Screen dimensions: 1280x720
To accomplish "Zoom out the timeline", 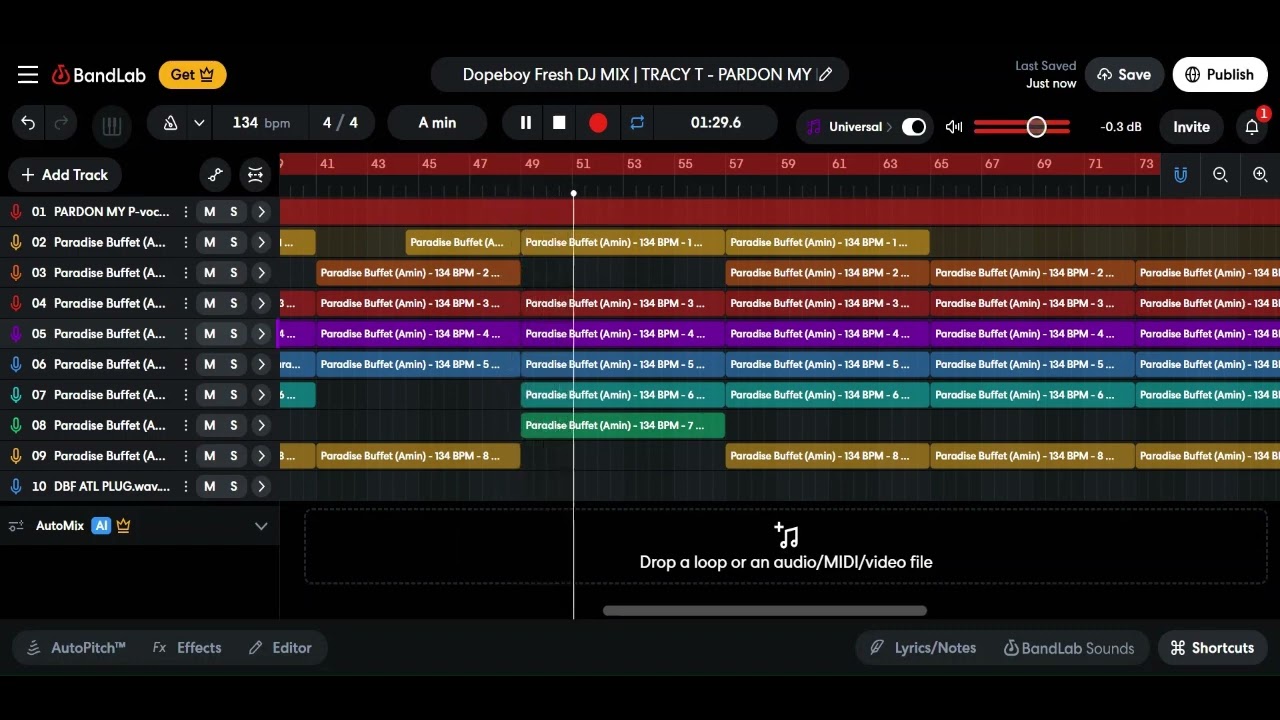I will point(1220,175).
